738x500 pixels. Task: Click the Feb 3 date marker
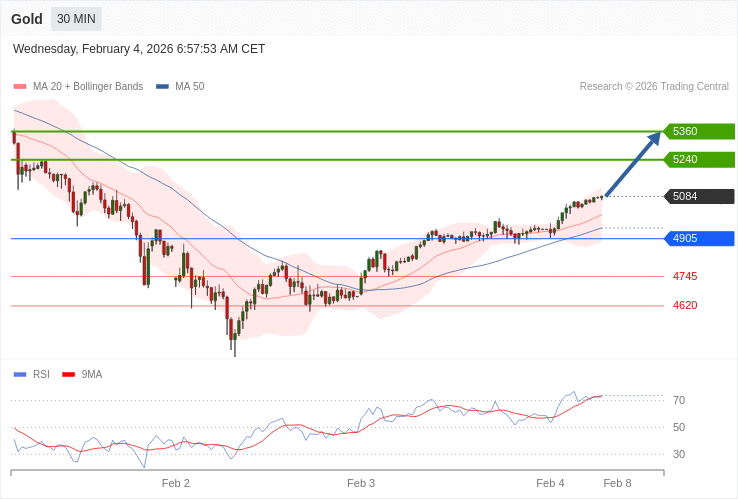coord(361,483)
